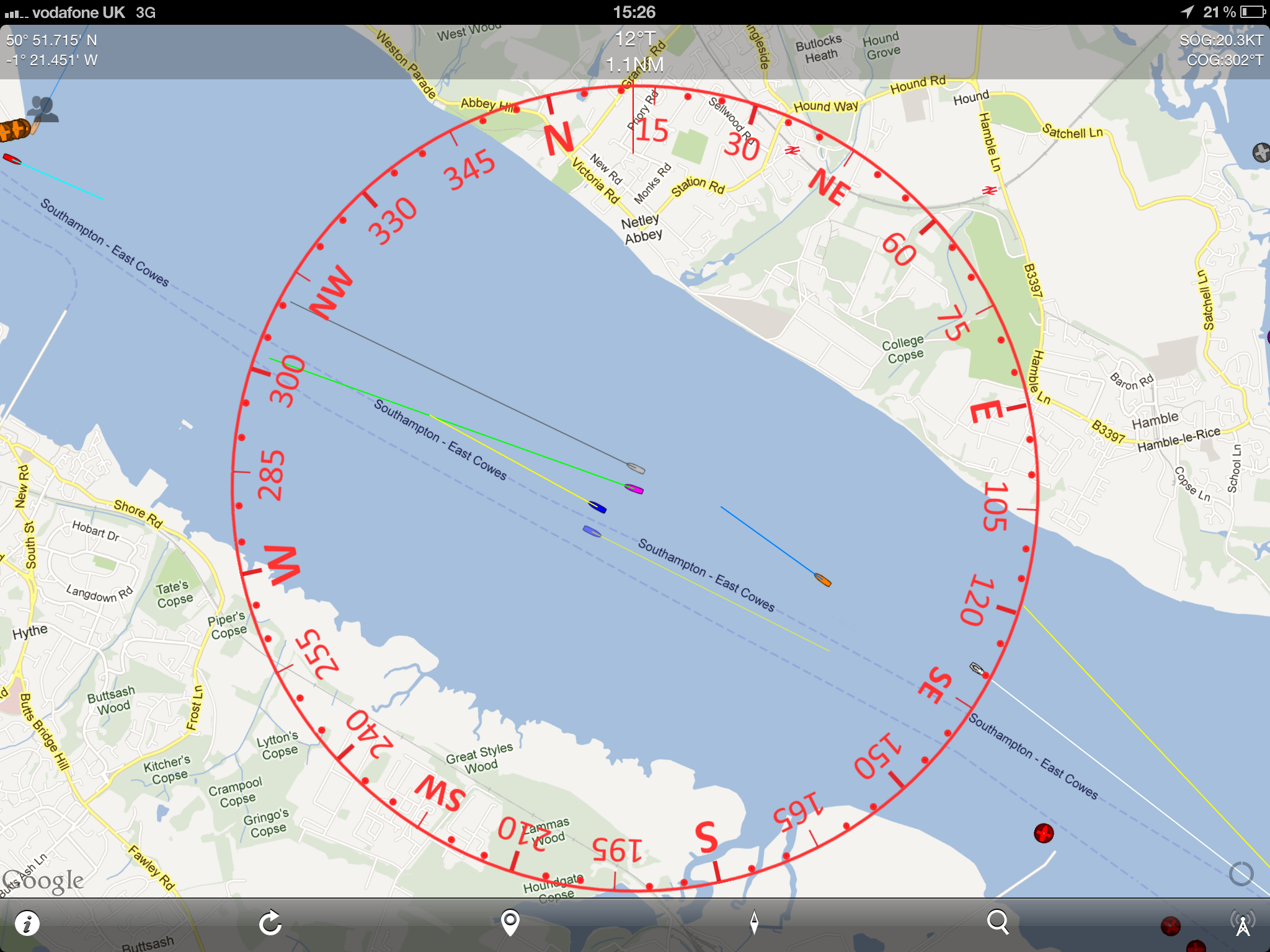This screenshot has width=1270, height=952.
Task: Tap the people group icon top left
Action: pos(43,109)
